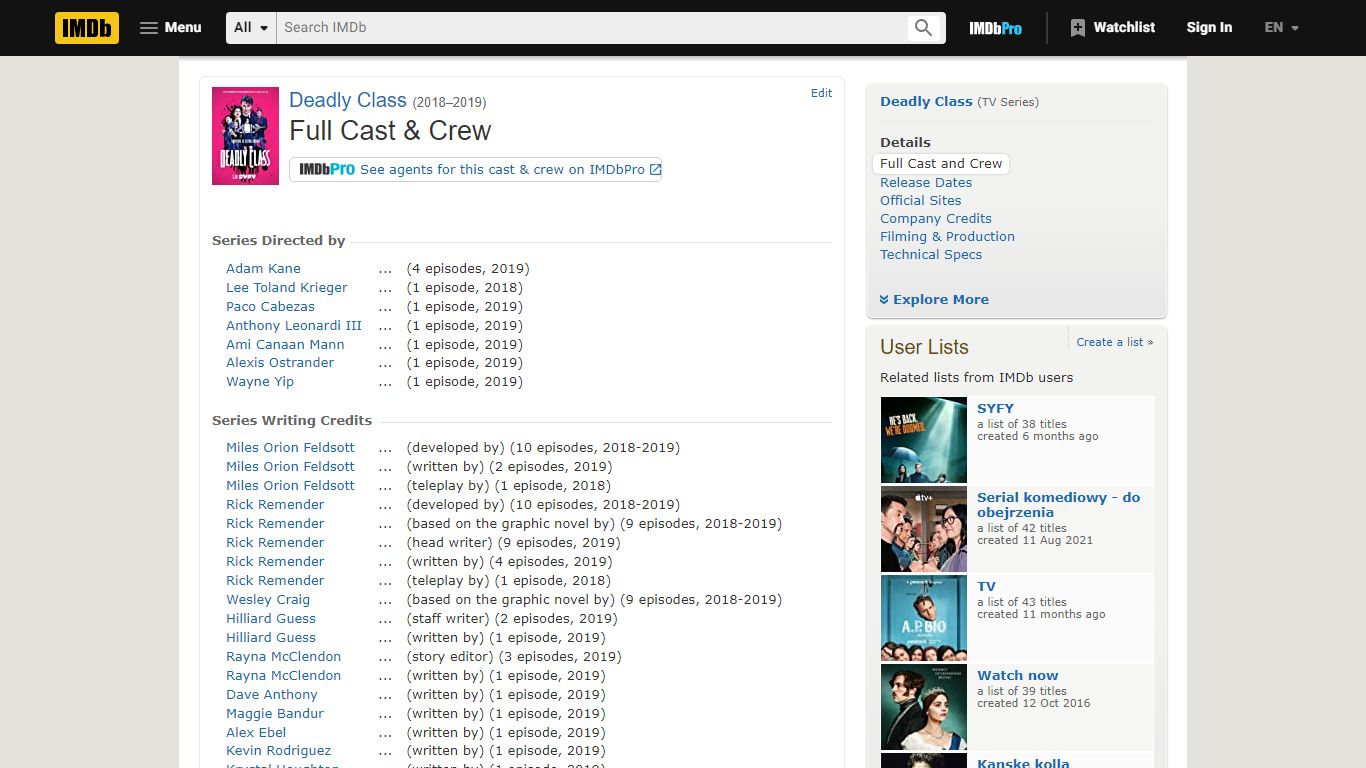Open the IMDbPro header link
This screenshot has width=1366, height=768.
tap(995, 28)
